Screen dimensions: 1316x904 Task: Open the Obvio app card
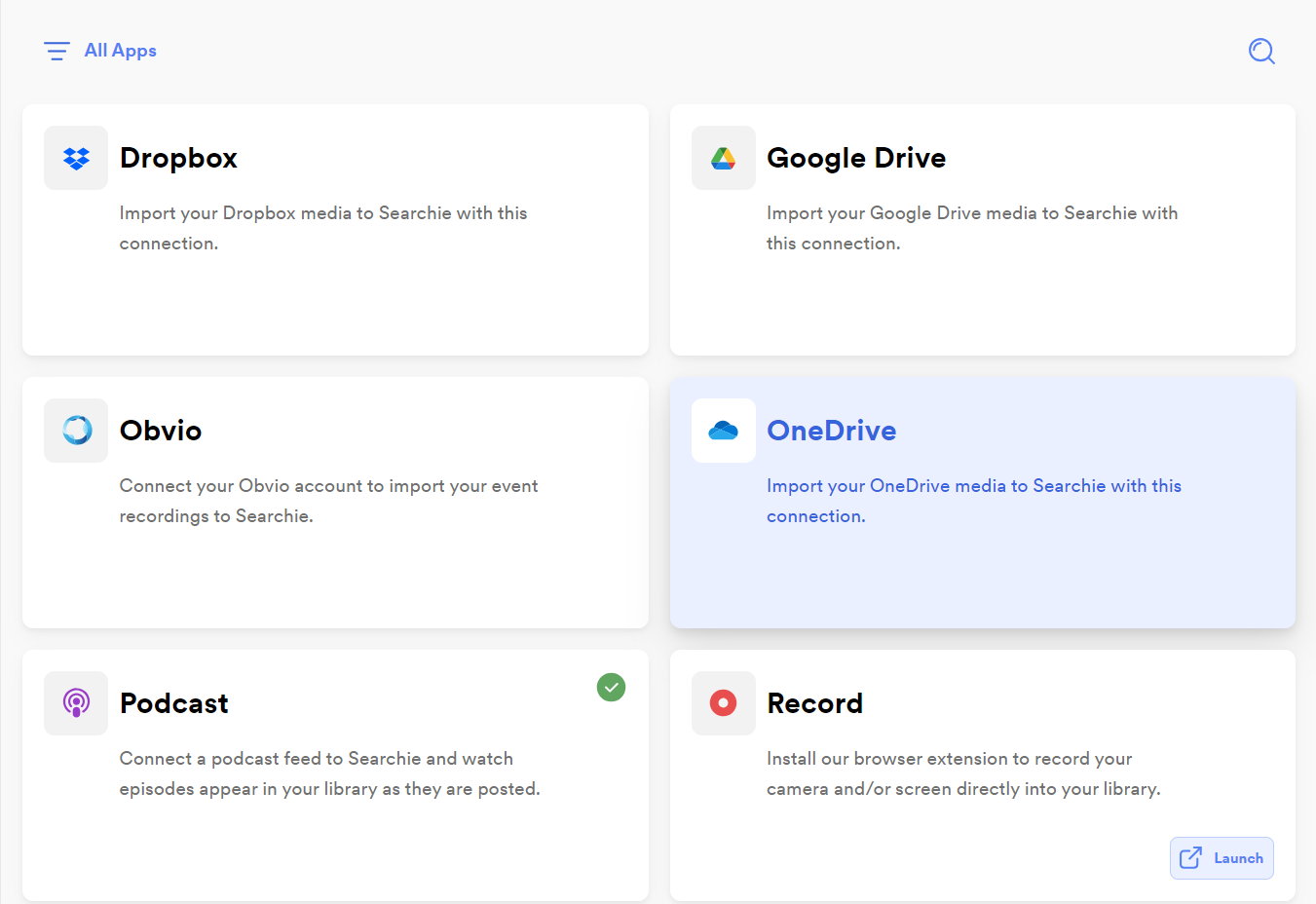click(335, 503)
